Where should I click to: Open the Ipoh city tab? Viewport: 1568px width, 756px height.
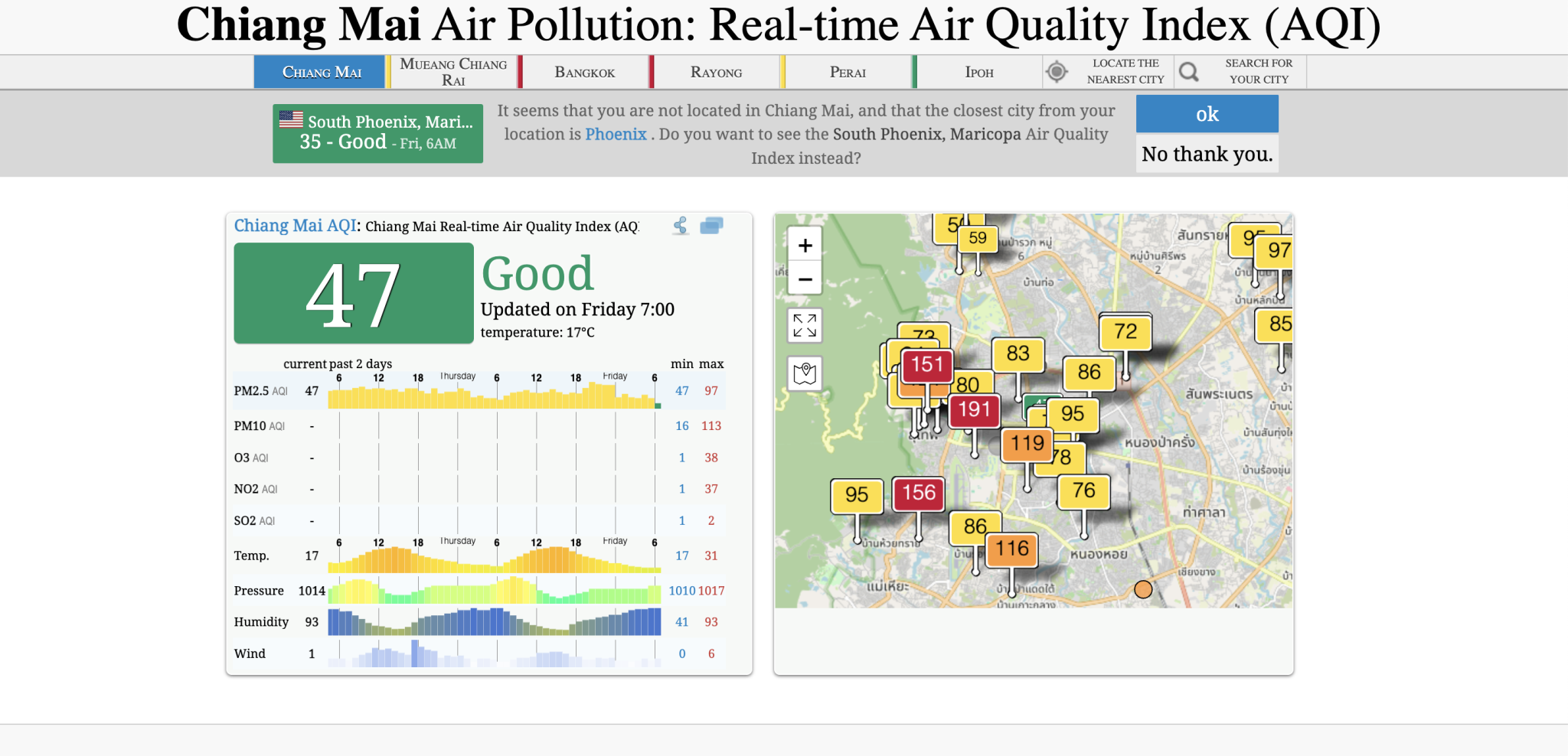979,72
